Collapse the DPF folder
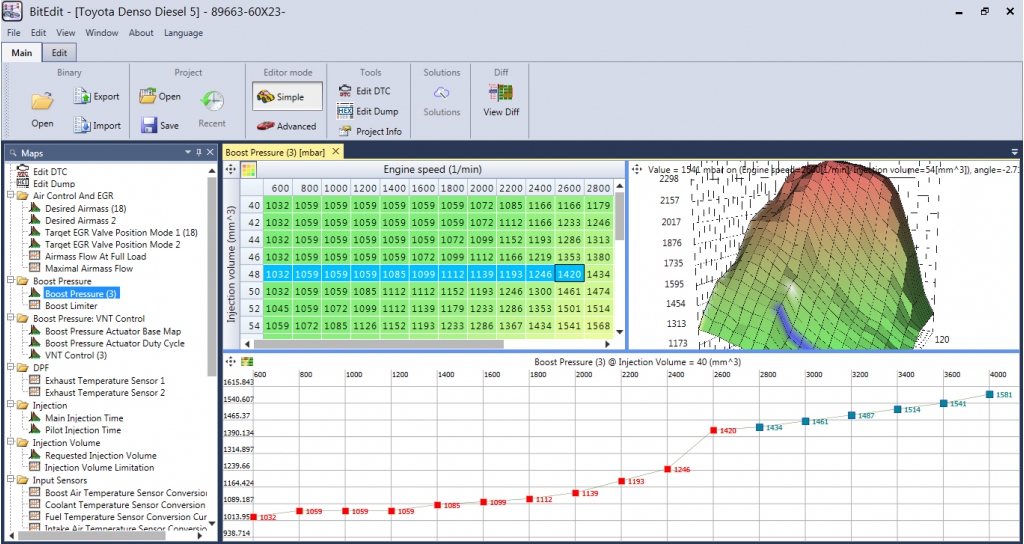1024x544 pixels. pos(10,368)
